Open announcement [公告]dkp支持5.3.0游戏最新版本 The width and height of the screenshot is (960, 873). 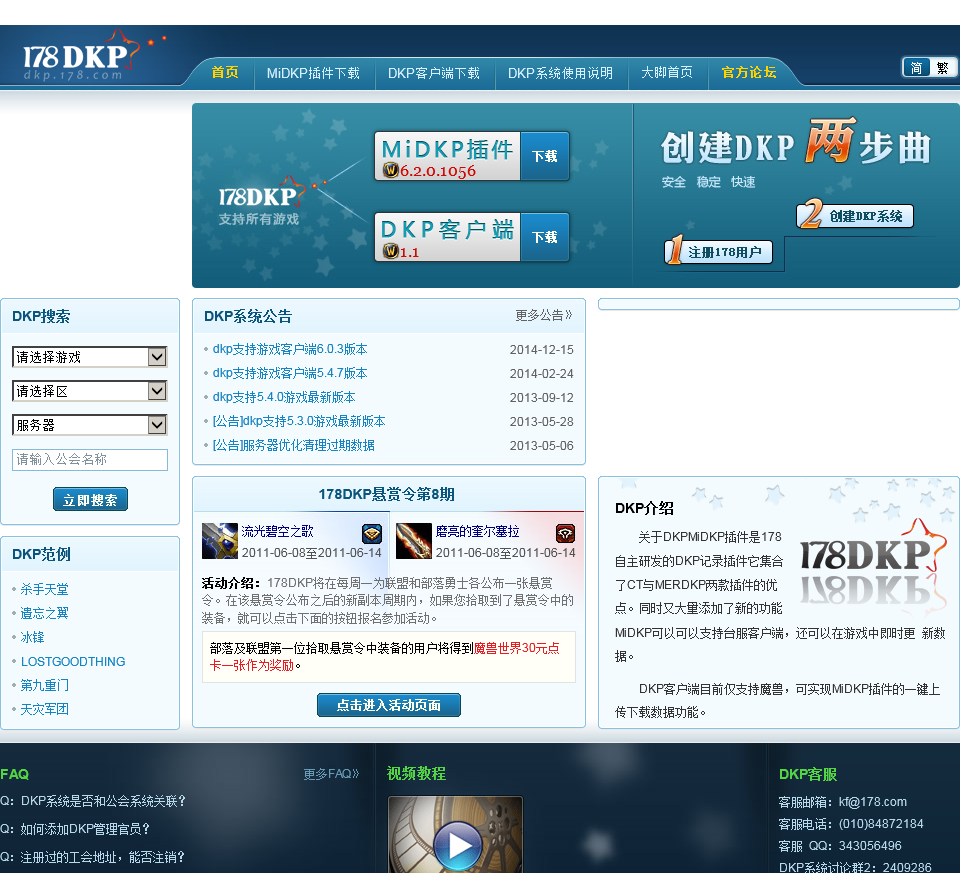(x=299, y=421)
